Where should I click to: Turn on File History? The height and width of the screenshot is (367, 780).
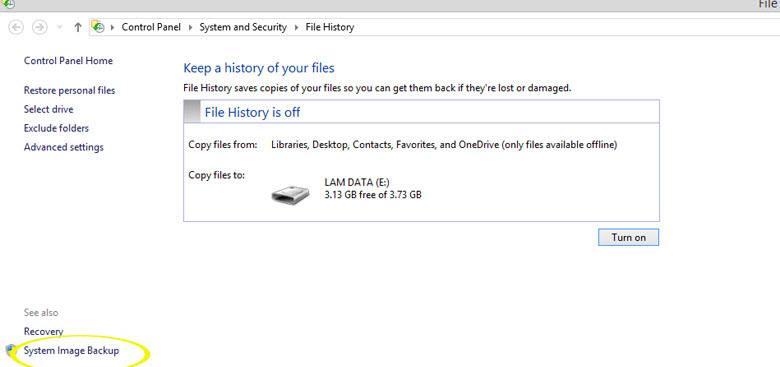tap(628, 237)
